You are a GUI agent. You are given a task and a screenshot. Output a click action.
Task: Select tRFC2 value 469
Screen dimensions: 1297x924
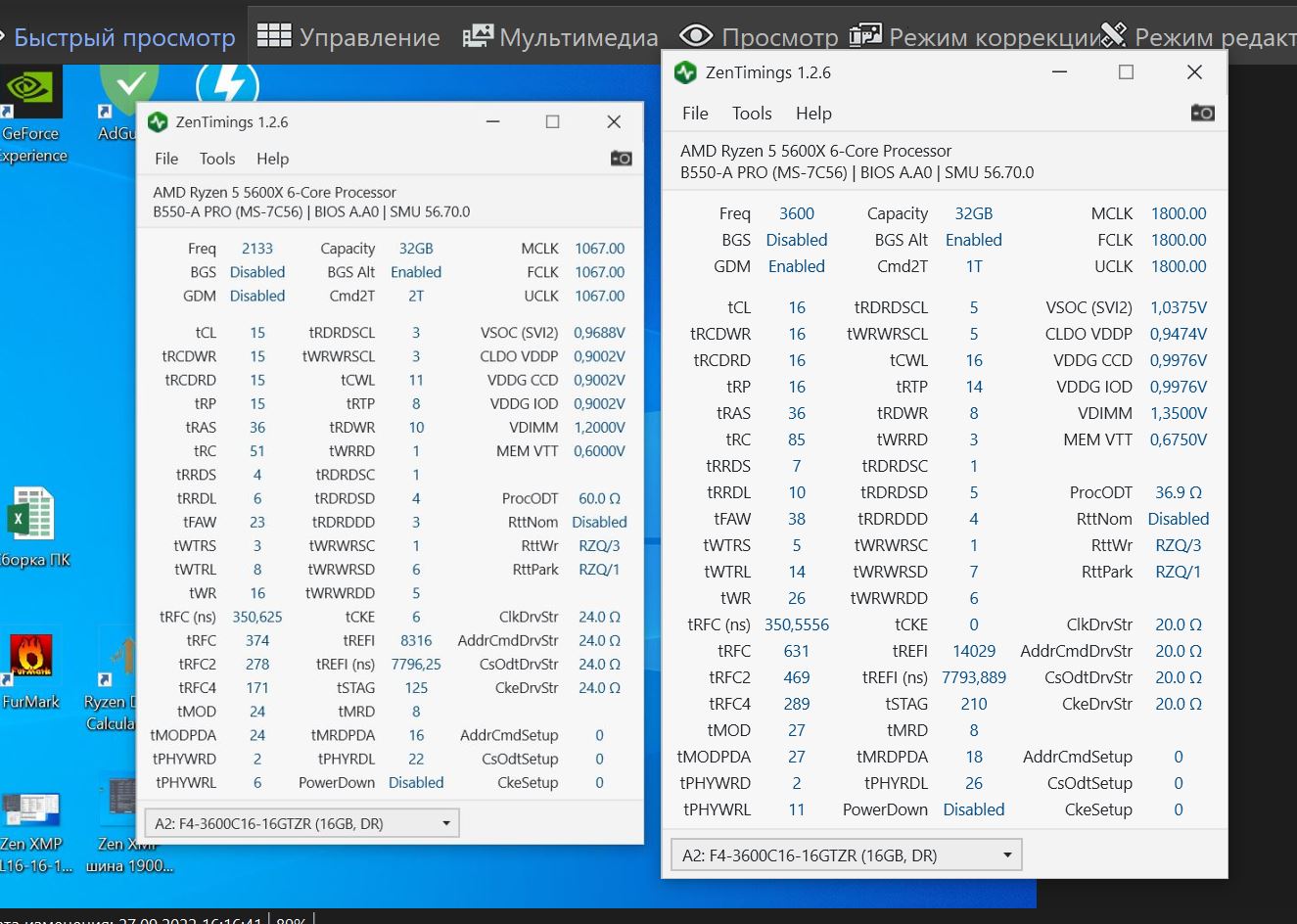797,677
